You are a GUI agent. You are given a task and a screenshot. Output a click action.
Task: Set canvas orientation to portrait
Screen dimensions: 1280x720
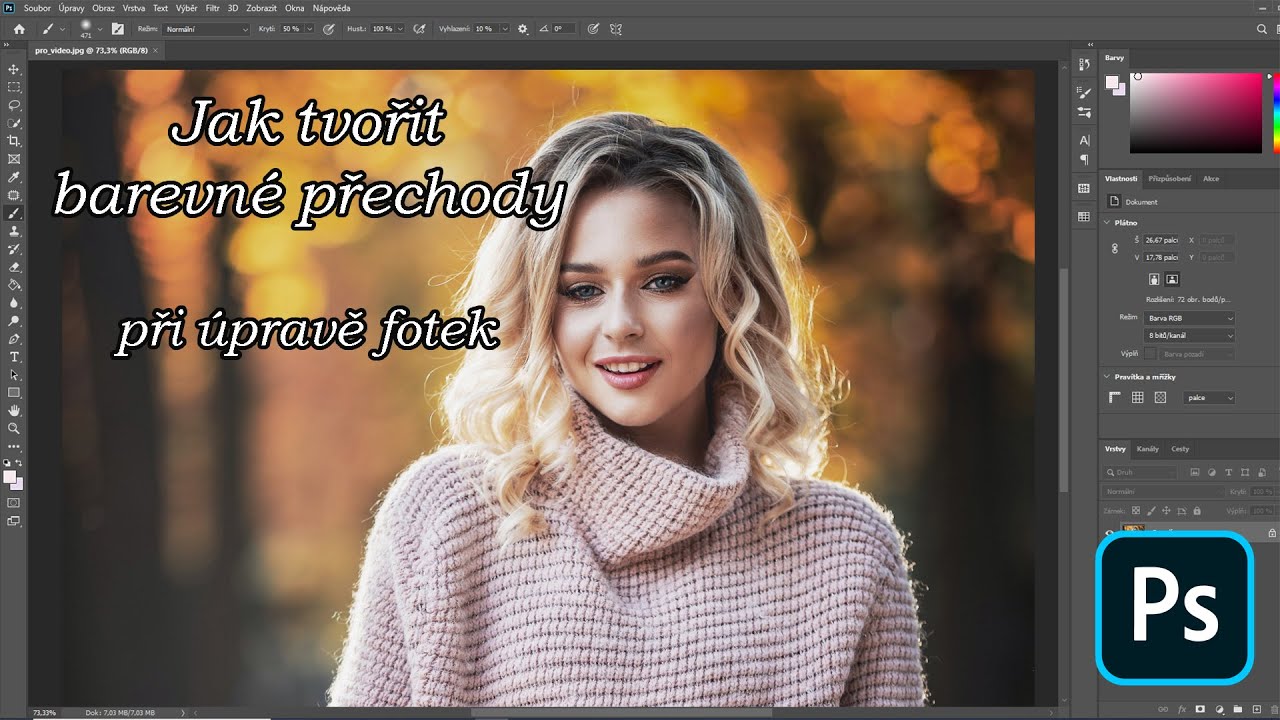[1154, 279]
